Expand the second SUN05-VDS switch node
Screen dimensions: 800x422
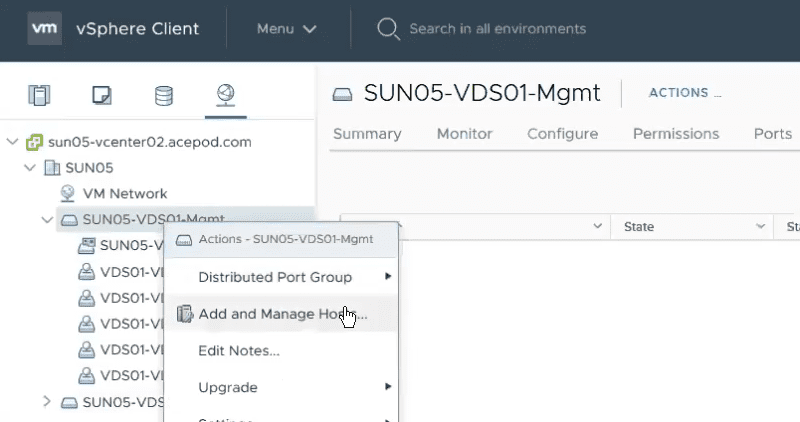coord(46,402)
